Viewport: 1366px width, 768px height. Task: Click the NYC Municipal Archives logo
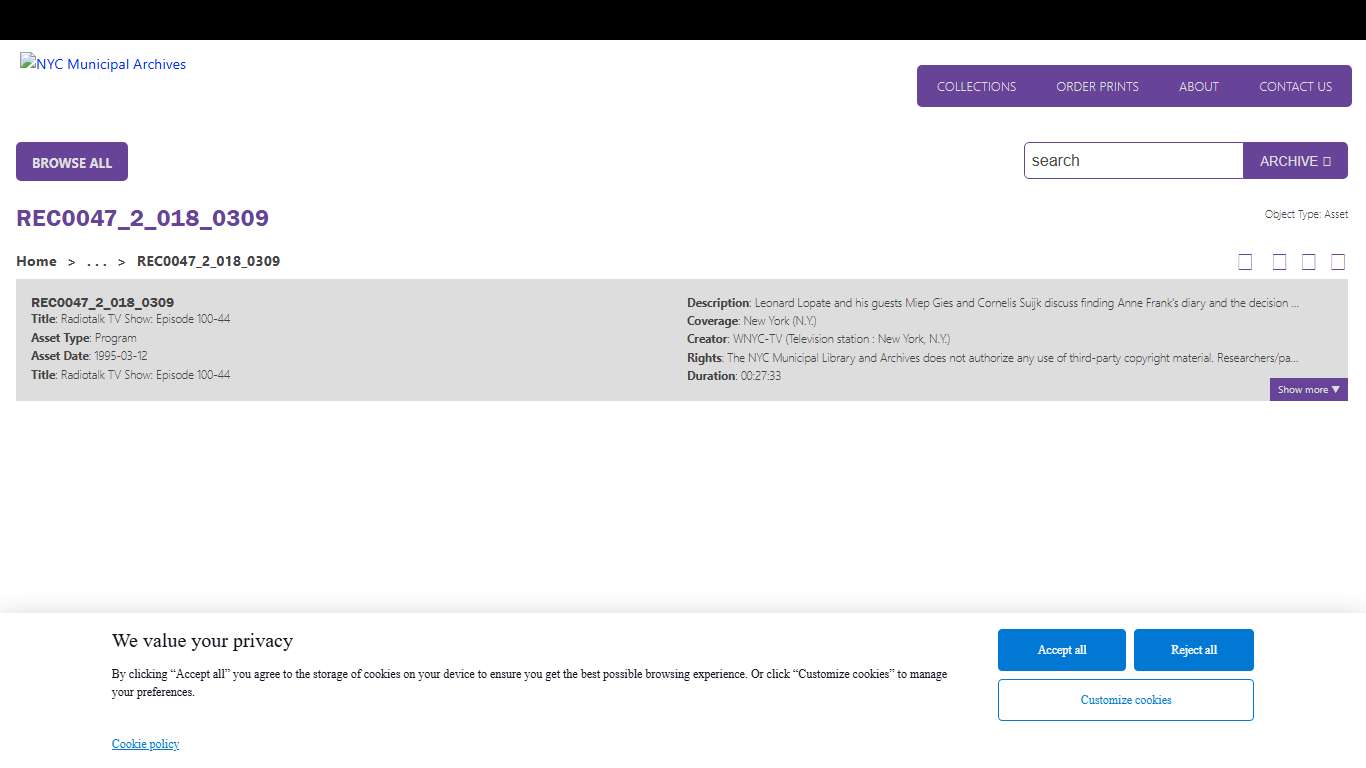click(103, 64)
